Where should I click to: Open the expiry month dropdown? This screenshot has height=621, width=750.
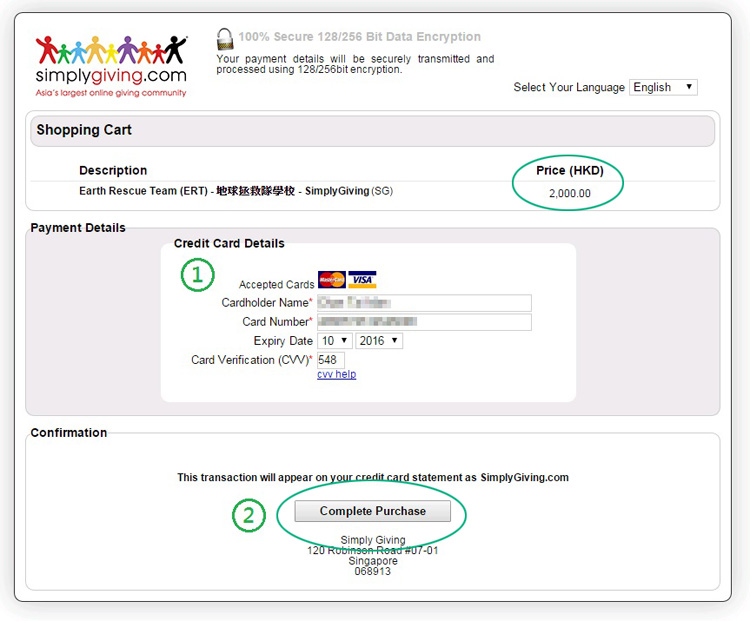tap(334, 341)
